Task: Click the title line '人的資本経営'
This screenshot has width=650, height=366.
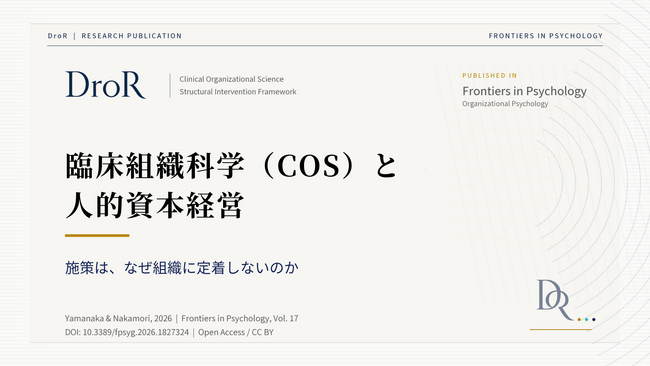Action: click(x=155, y=205)
